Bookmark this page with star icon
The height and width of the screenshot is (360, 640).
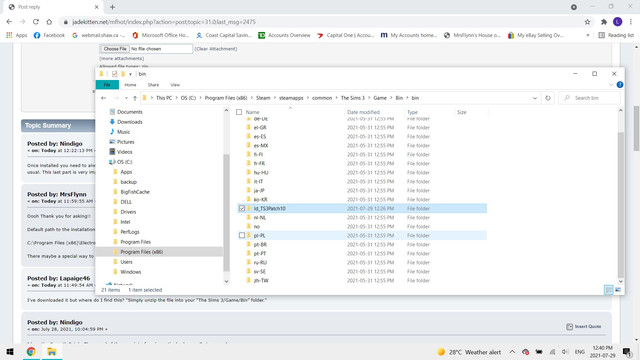(587, 22)
